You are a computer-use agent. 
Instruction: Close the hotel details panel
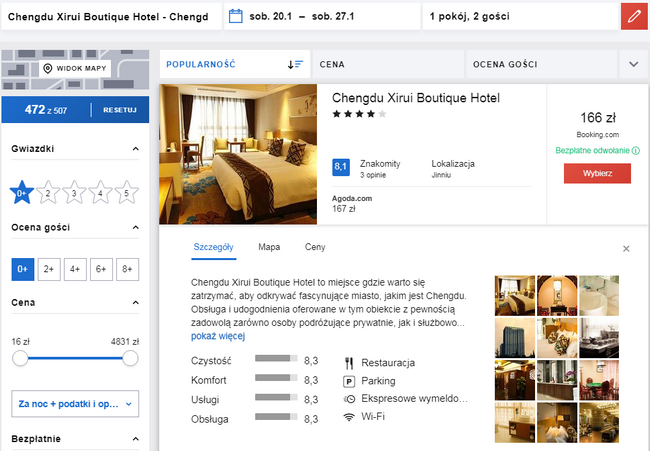pos(626,248)
